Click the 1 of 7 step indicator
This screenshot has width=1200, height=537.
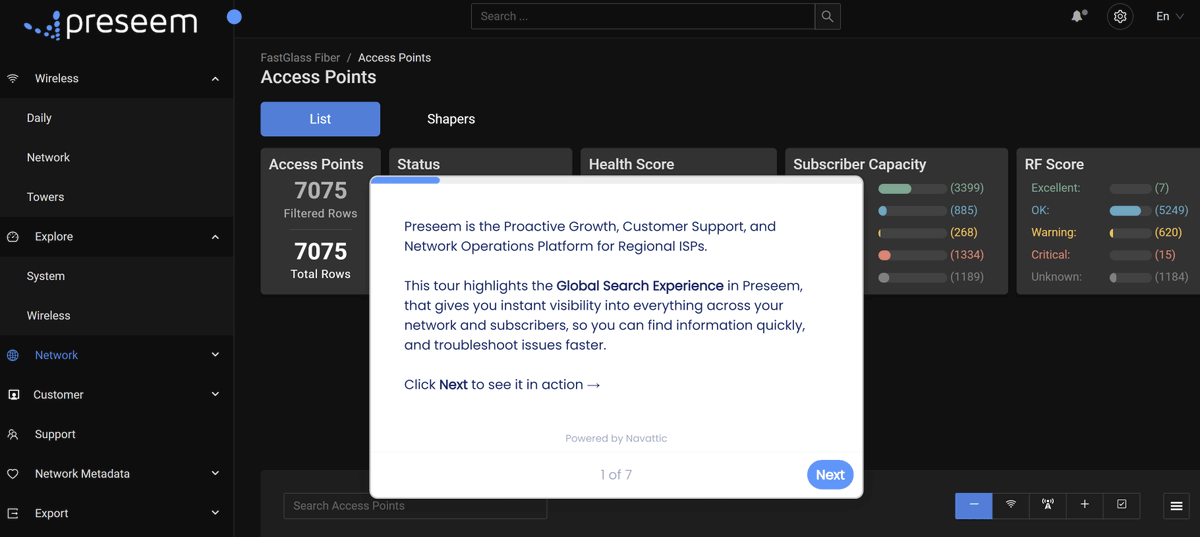(616, 475)
